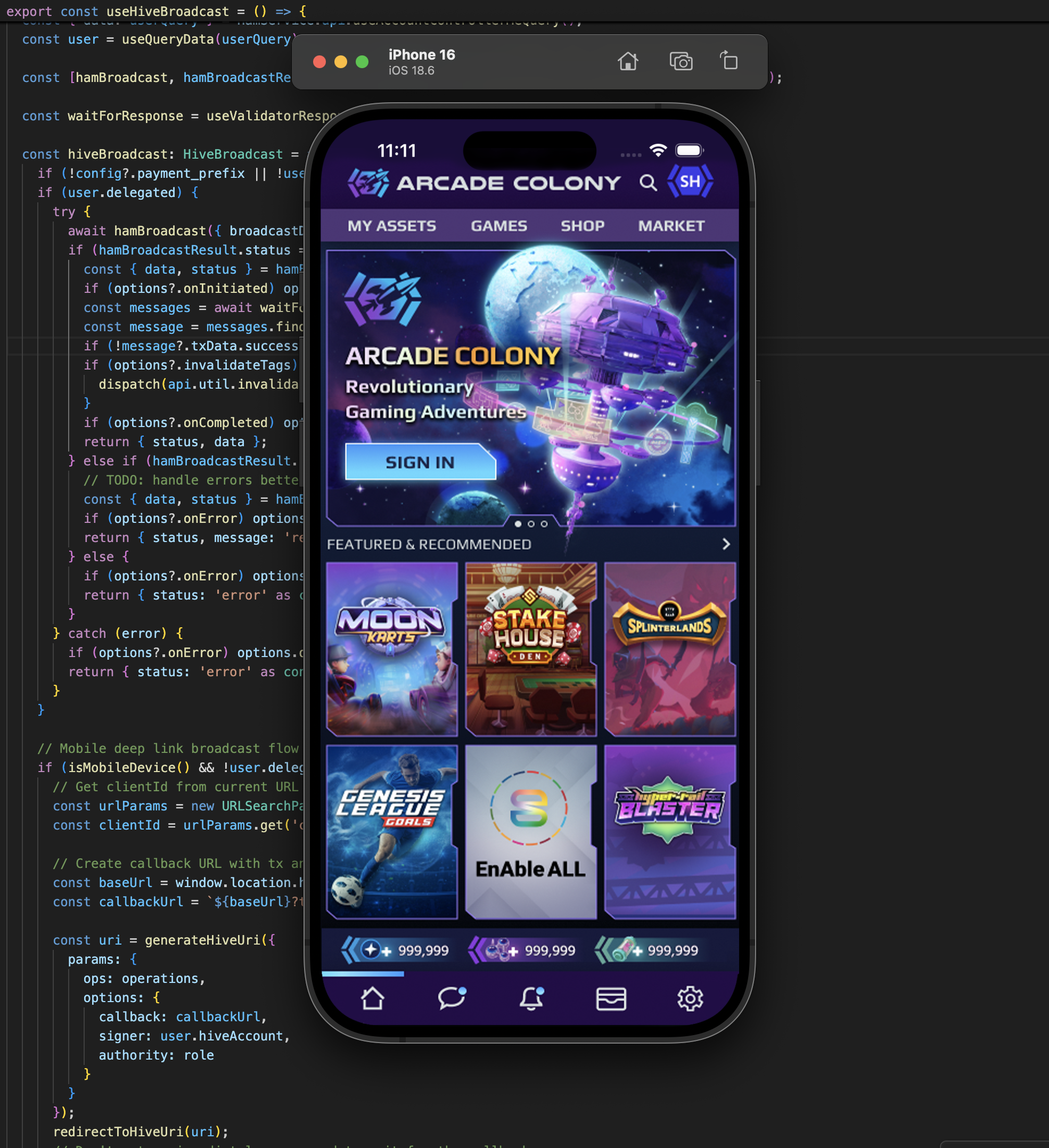The image size is (1049, 1148).
Task: Switch to MARKET tab
Action: pyautogui.click(x=671, y=226)
